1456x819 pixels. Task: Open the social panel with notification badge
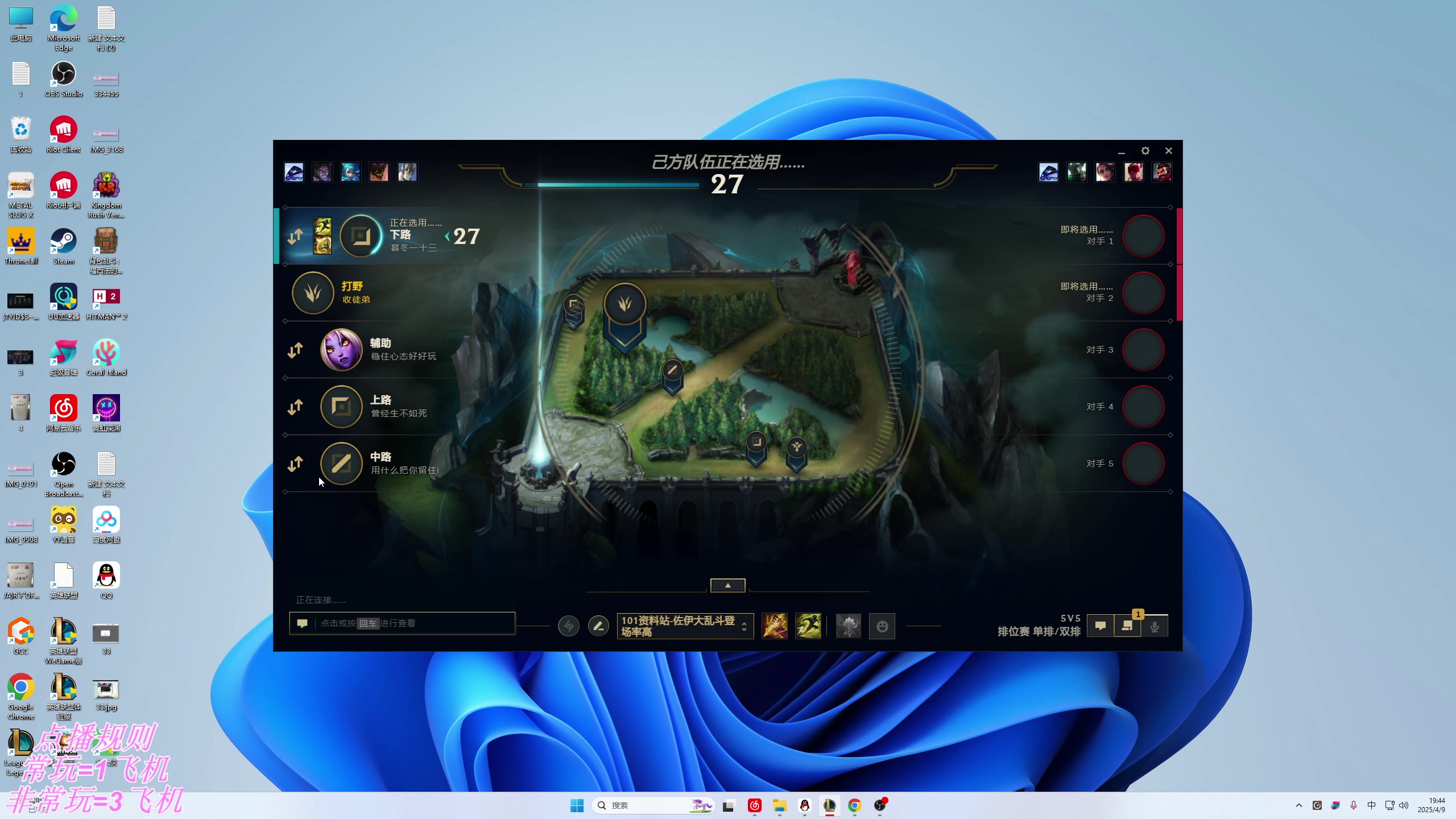(1127, 626)
